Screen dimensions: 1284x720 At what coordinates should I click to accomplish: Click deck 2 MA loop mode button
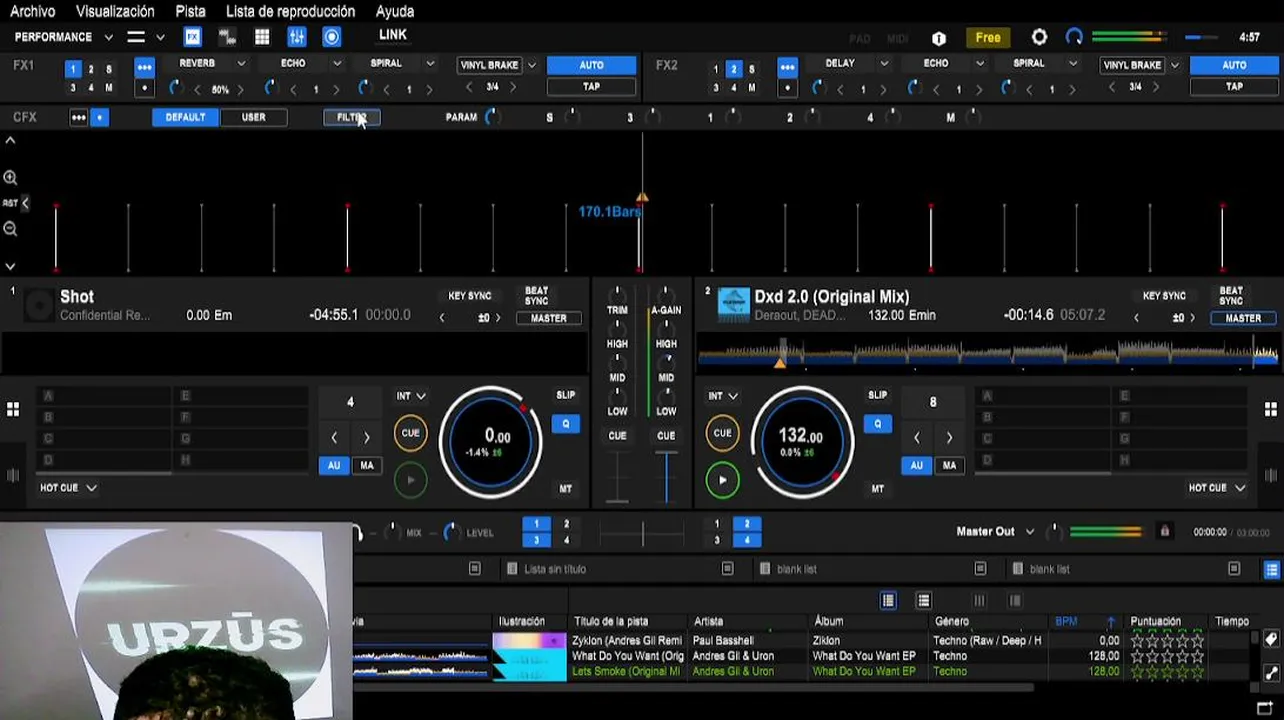point(949,465)
